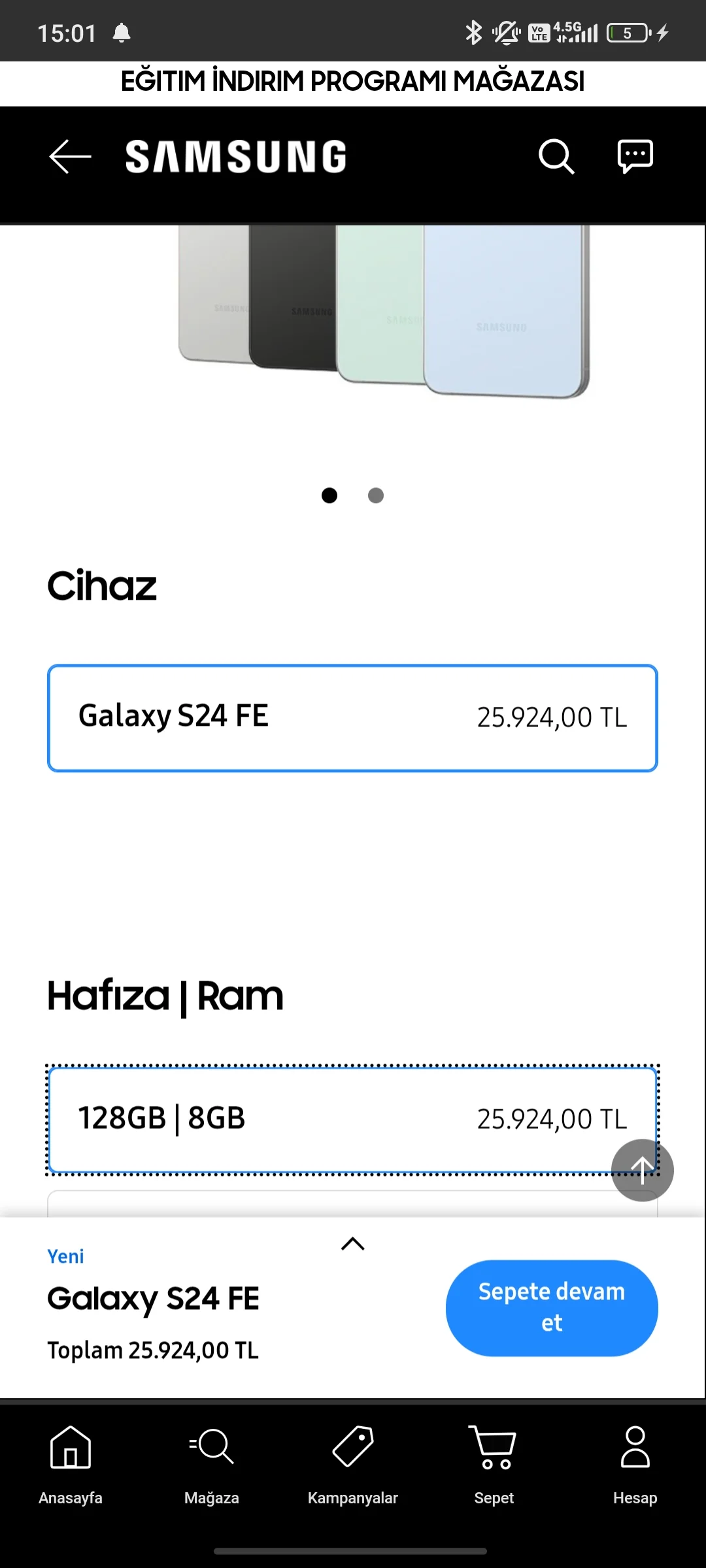
Task: Tap the back arrow icon
Action: (70, 157)
